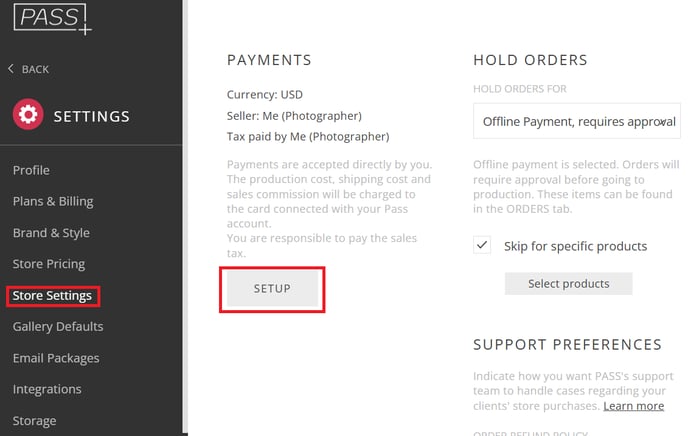Image resolution: width=688 pixels, height=436 pixels.
Task: Toggle Skip for specific products checkbox
Action: click(x=483, y=245)
